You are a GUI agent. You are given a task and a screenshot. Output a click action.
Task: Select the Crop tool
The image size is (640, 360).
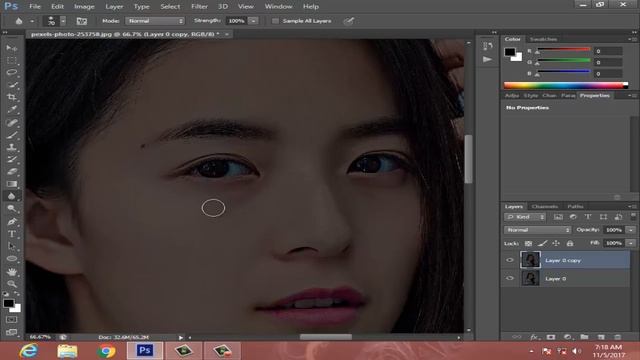11,97
